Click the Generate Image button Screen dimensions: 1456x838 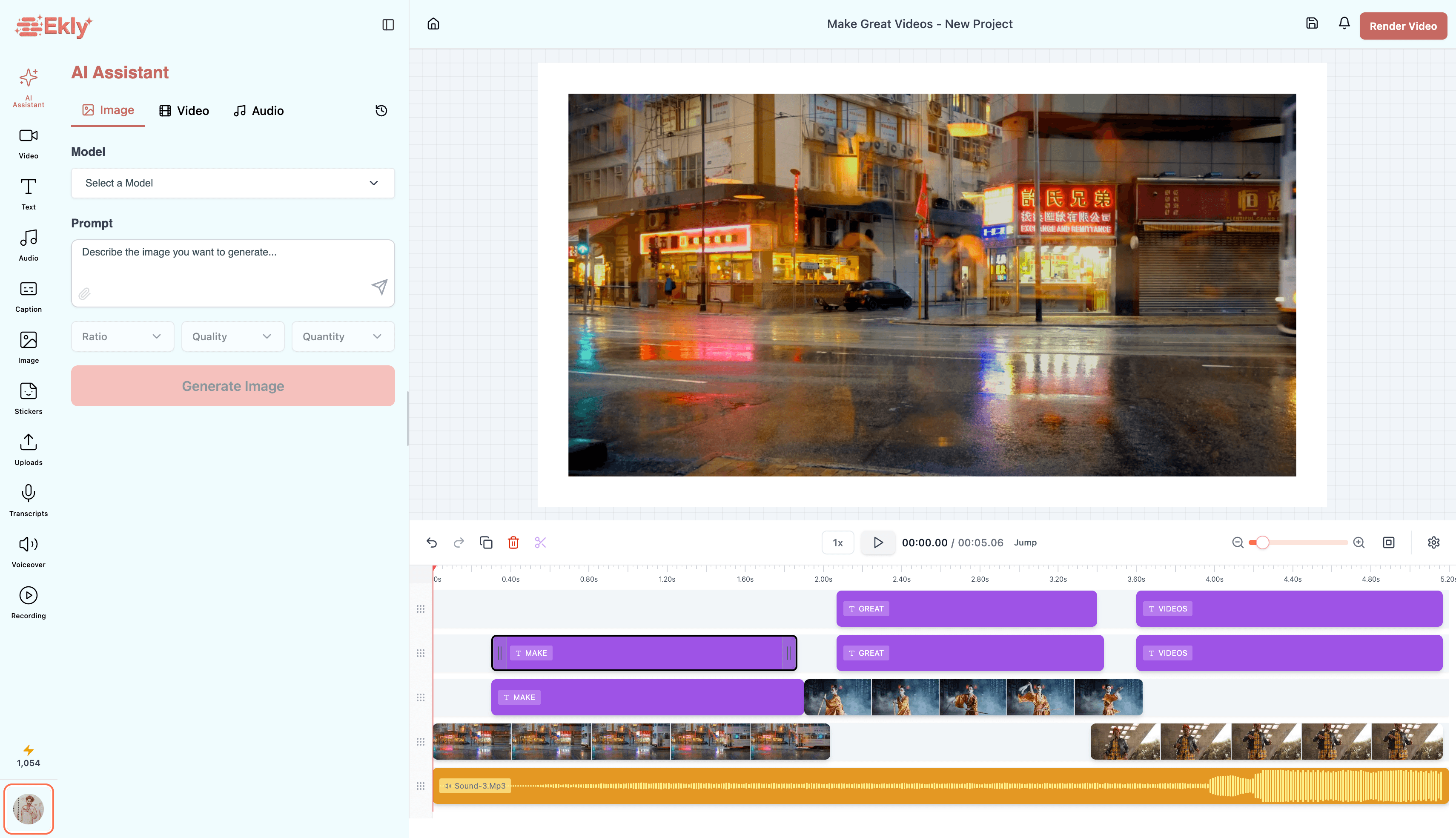[232, 386]
